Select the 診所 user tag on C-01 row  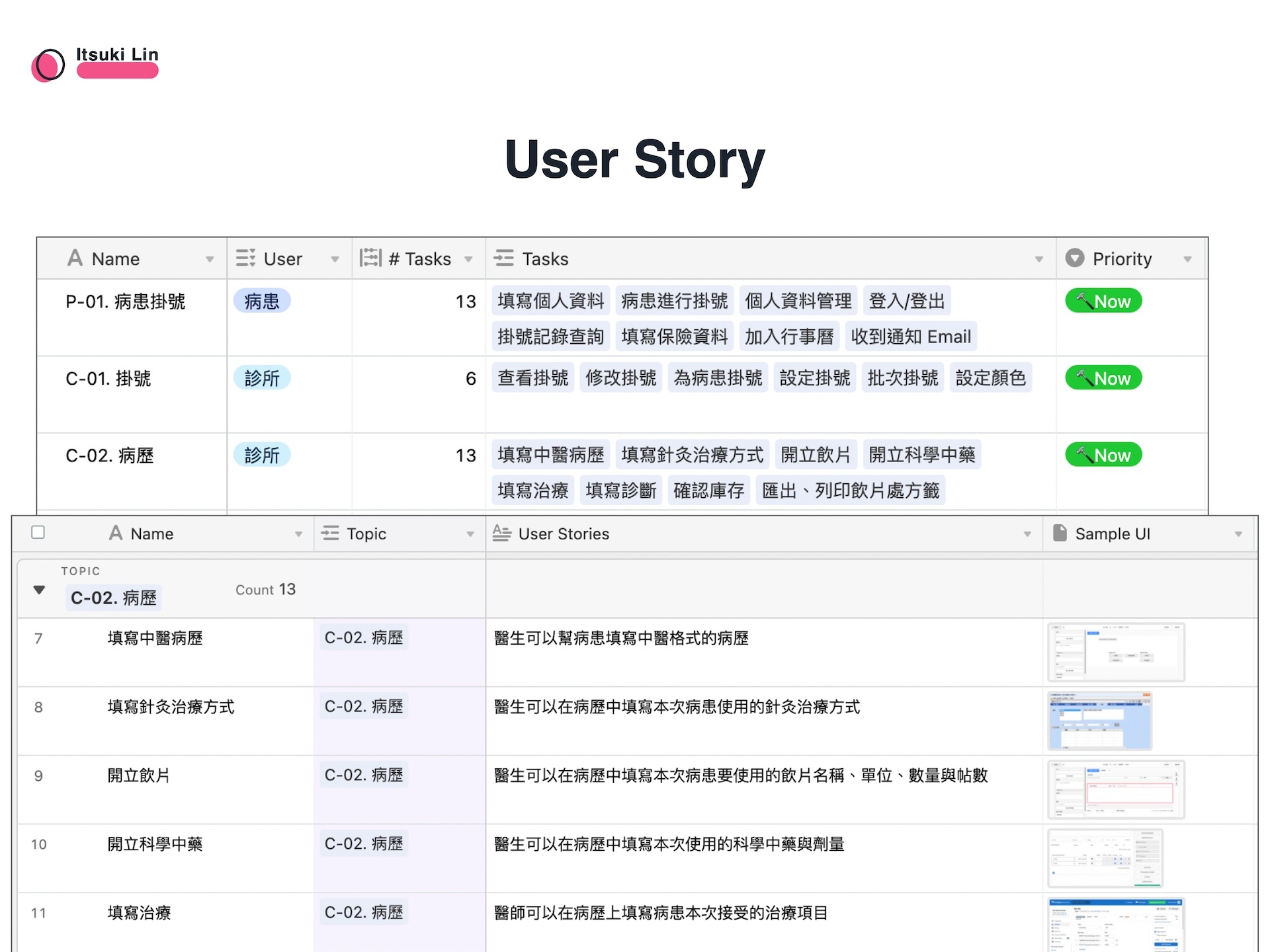tap(262, 377)
